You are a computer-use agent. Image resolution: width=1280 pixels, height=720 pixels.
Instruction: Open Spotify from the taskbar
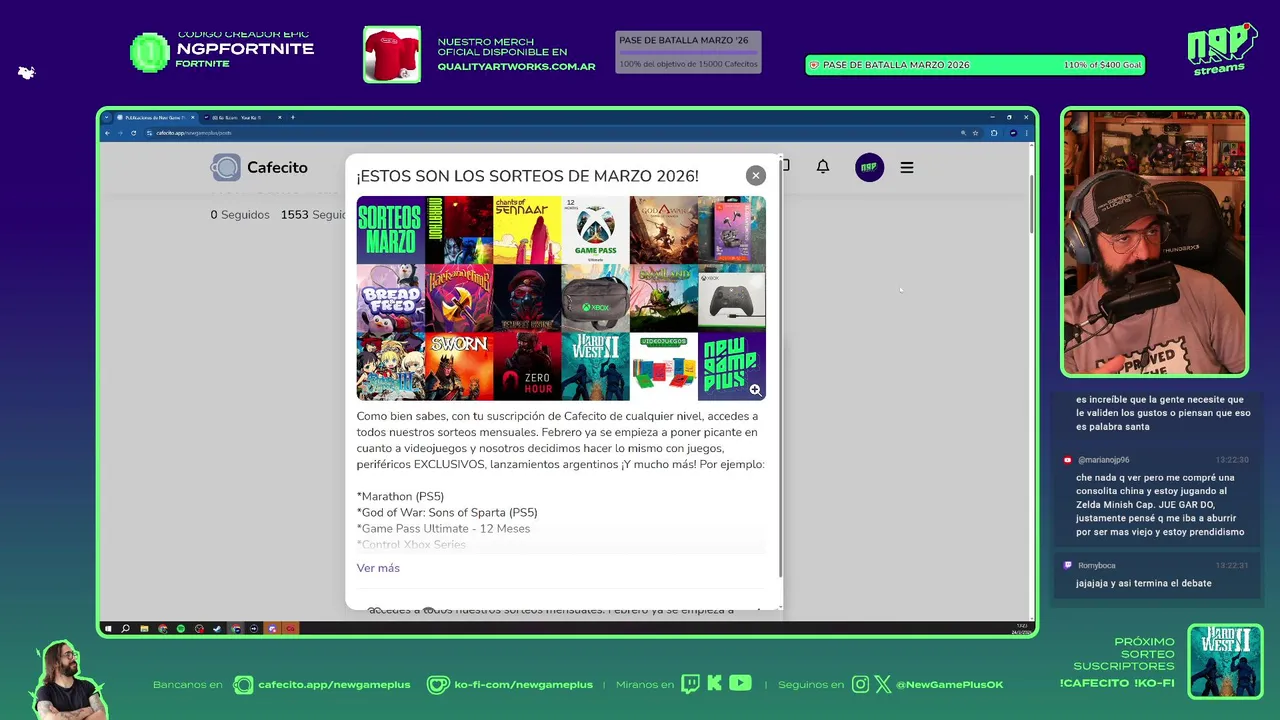click(180, 629)
